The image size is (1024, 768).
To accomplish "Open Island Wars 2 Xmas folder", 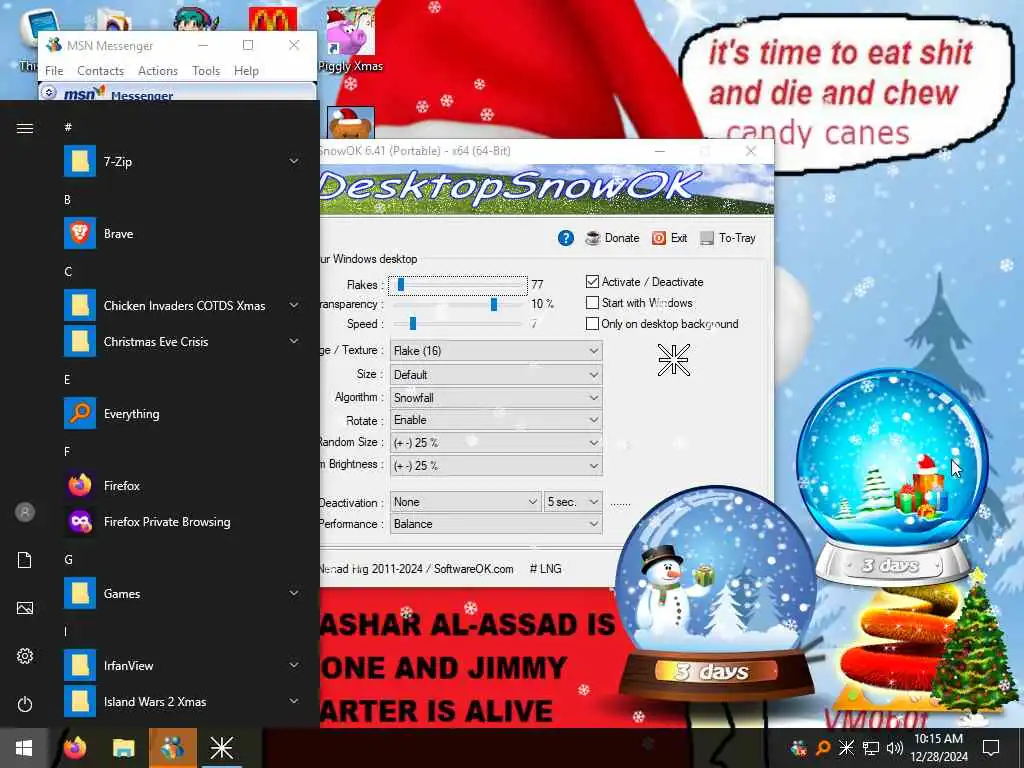I will point(182,701).
